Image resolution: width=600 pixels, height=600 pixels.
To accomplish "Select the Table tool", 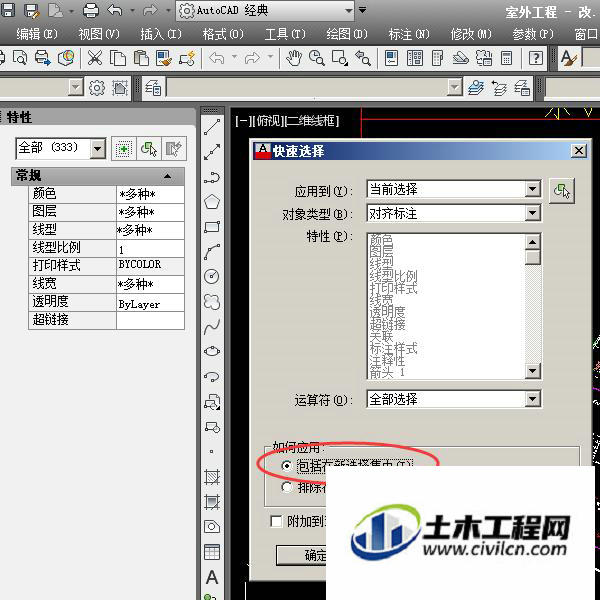I will 212,552.
